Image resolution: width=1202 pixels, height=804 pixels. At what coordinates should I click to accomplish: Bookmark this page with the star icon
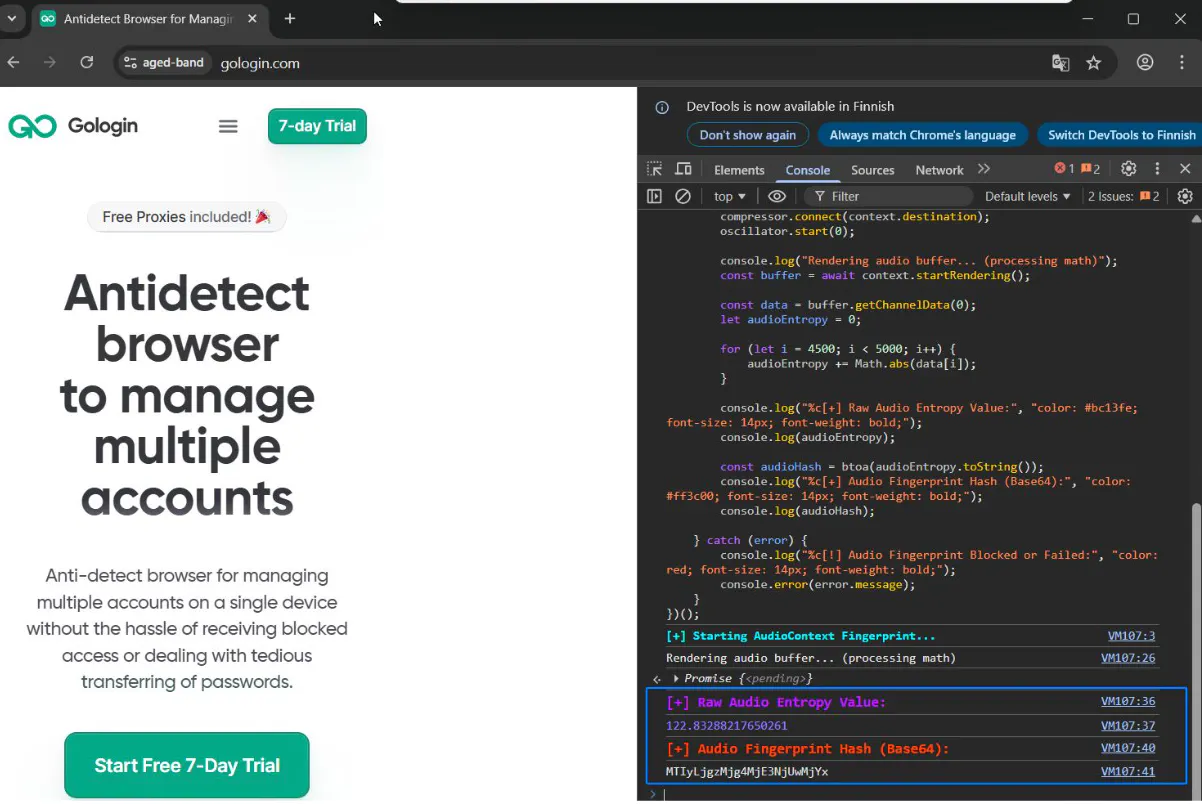pyautogui.click(x=1094, y=63)
